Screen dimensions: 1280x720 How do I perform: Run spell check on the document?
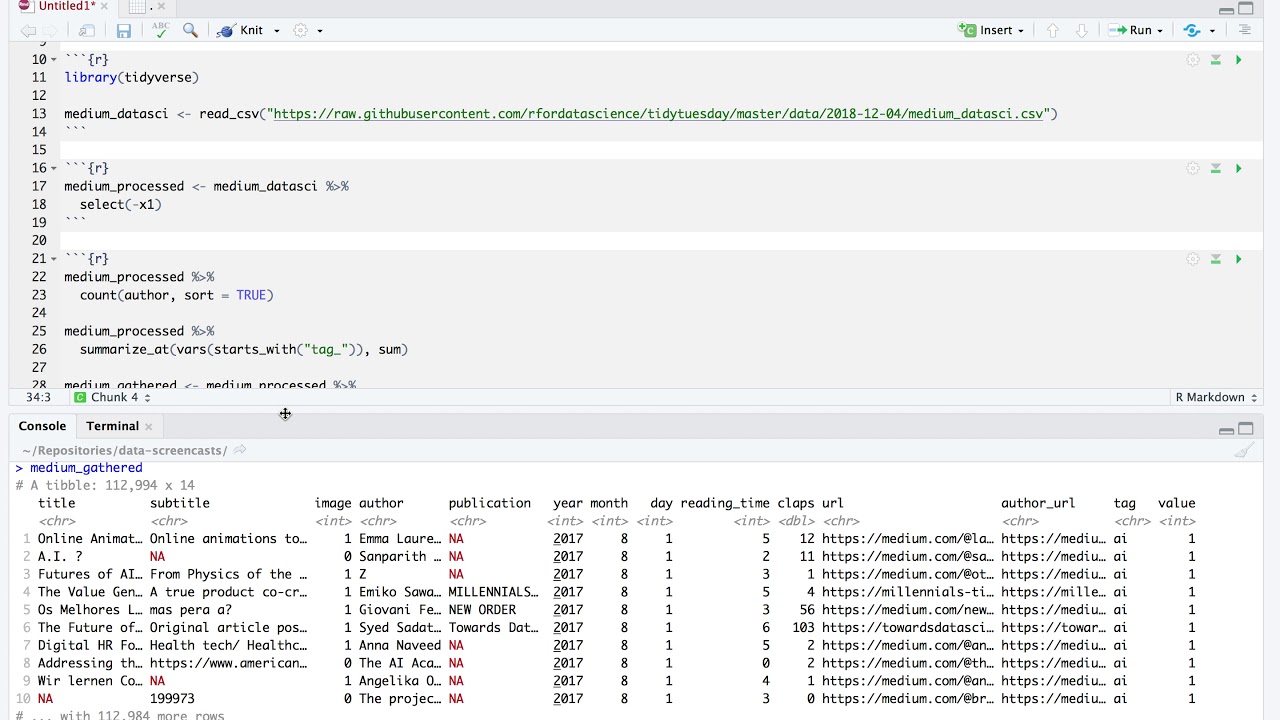pos(160,31)
